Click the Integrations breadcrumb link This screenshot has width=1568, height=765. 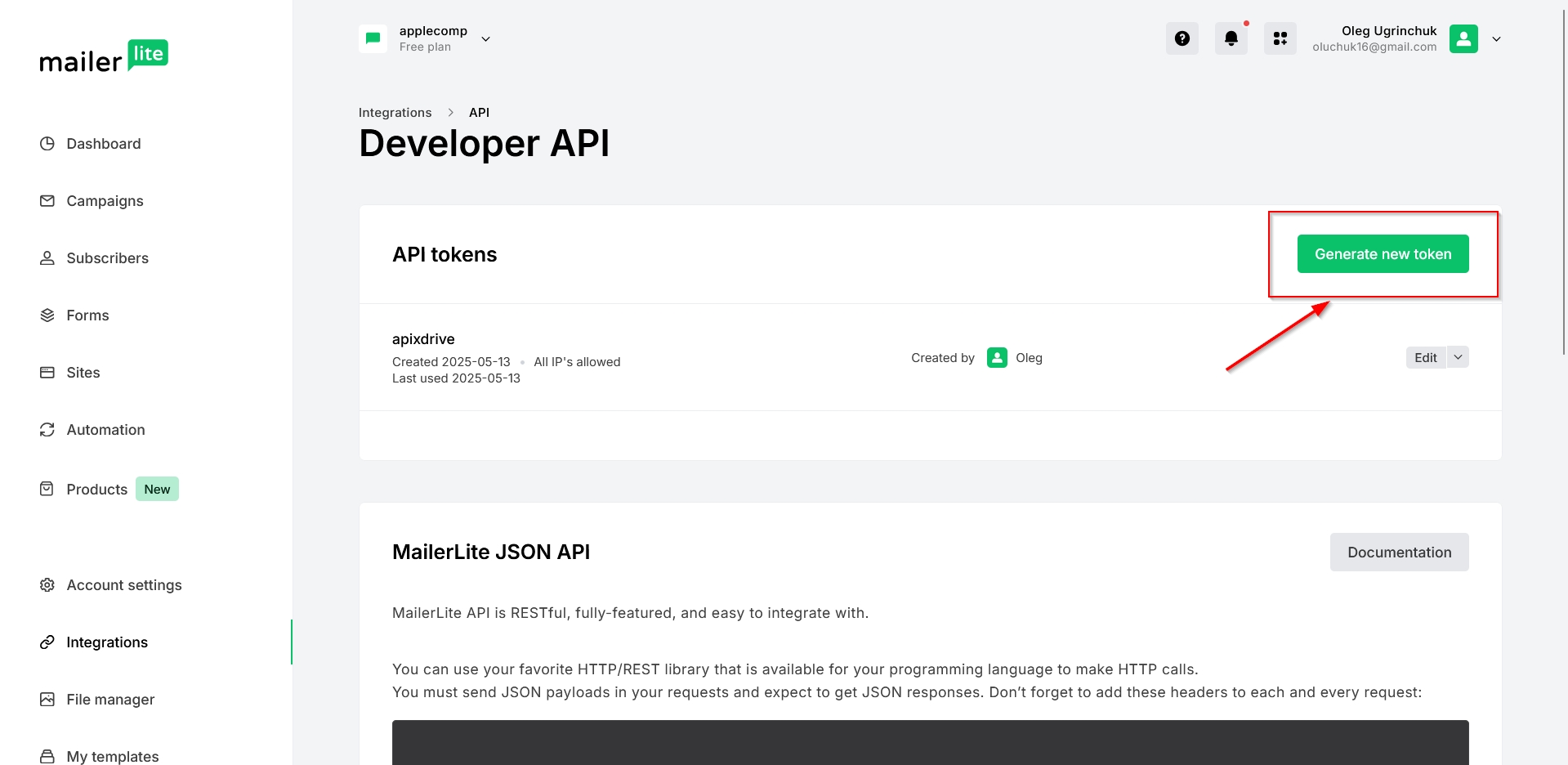[395, 113]
